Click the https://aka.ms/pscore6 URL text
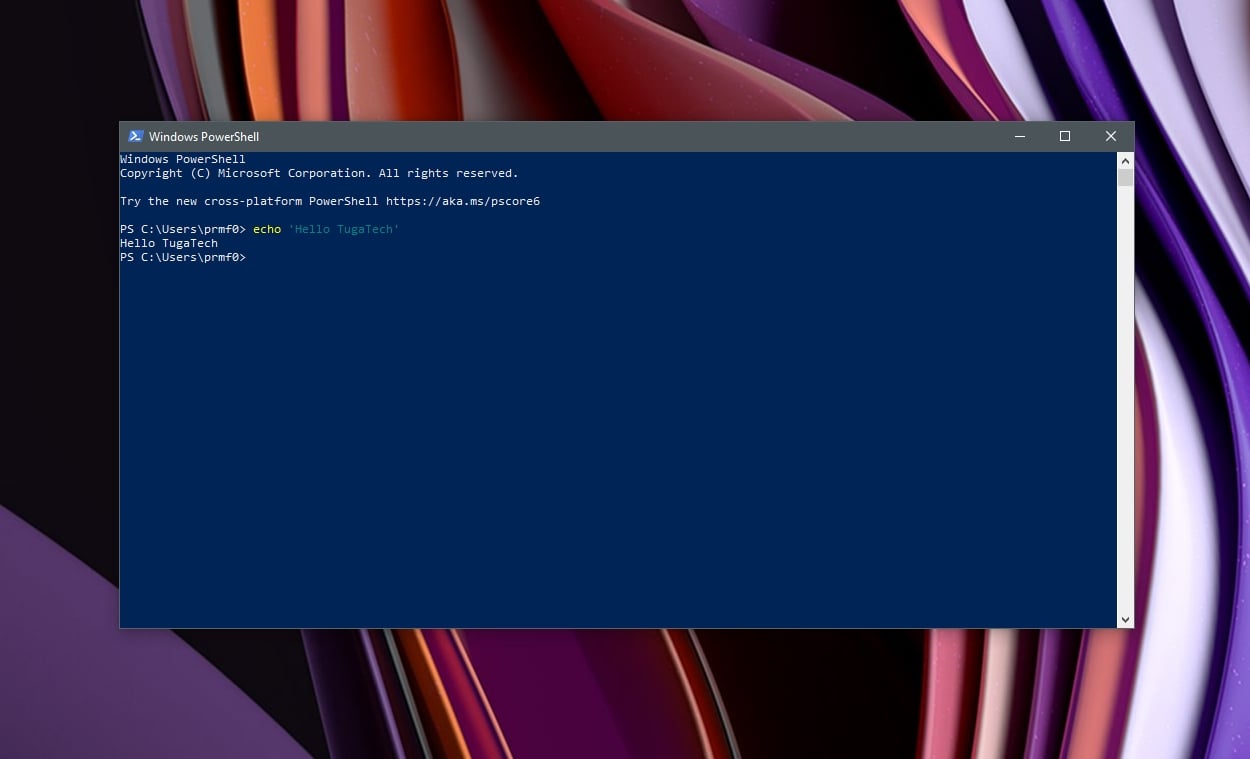Screen dimensions: 1250x759 [x=463, y=201]
